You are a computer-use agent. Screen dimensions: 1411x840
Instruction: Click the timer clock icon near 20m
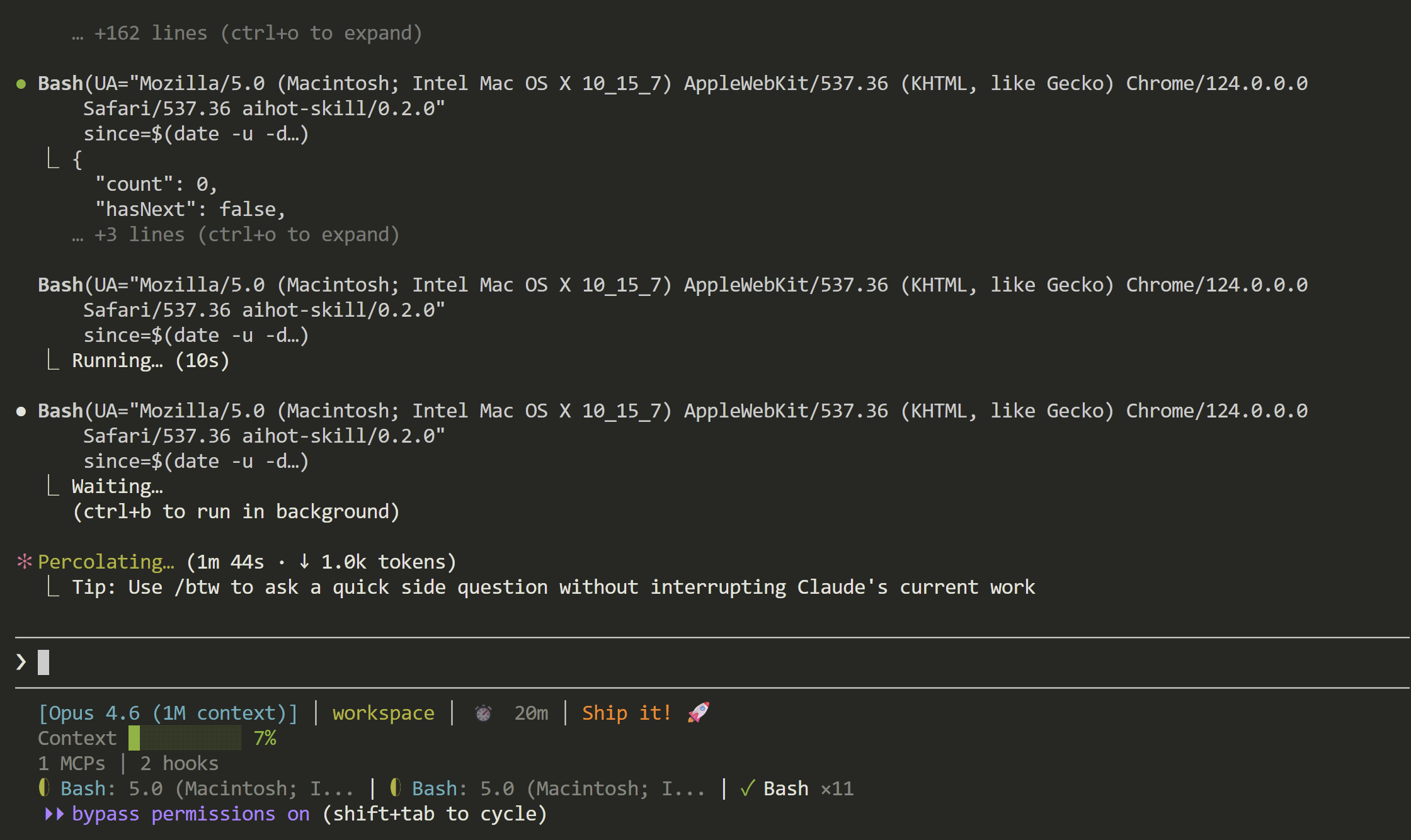coord(483,713)
